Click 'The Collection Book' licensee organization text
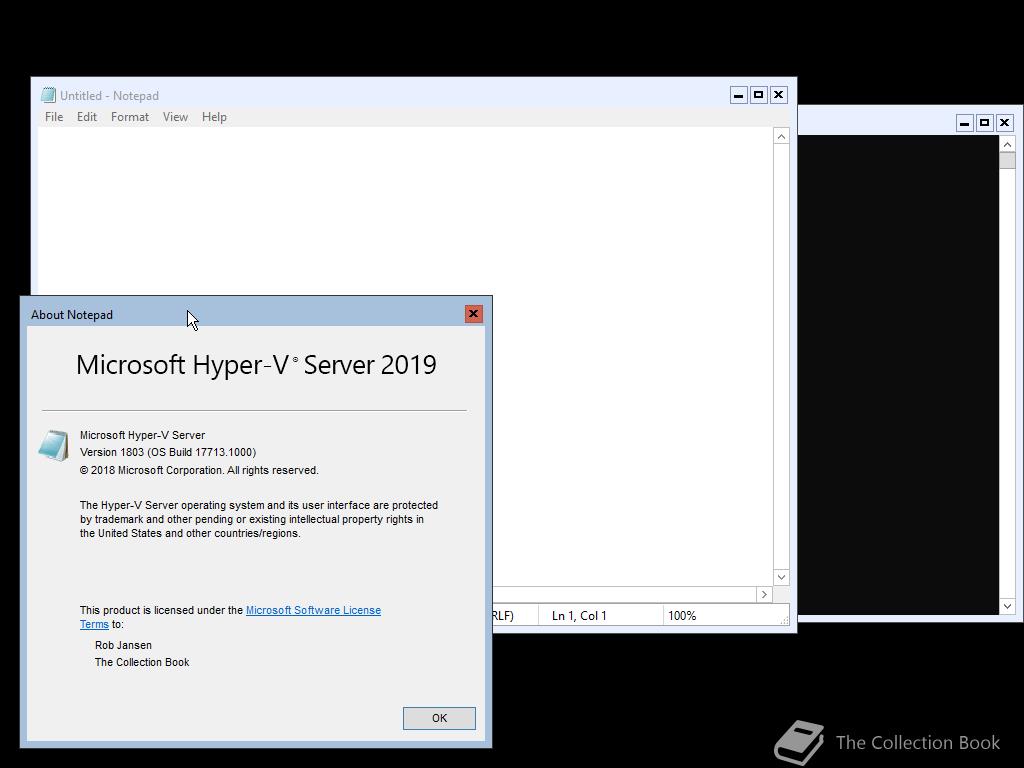This screenshot has height=768, width=1024. 142,662
